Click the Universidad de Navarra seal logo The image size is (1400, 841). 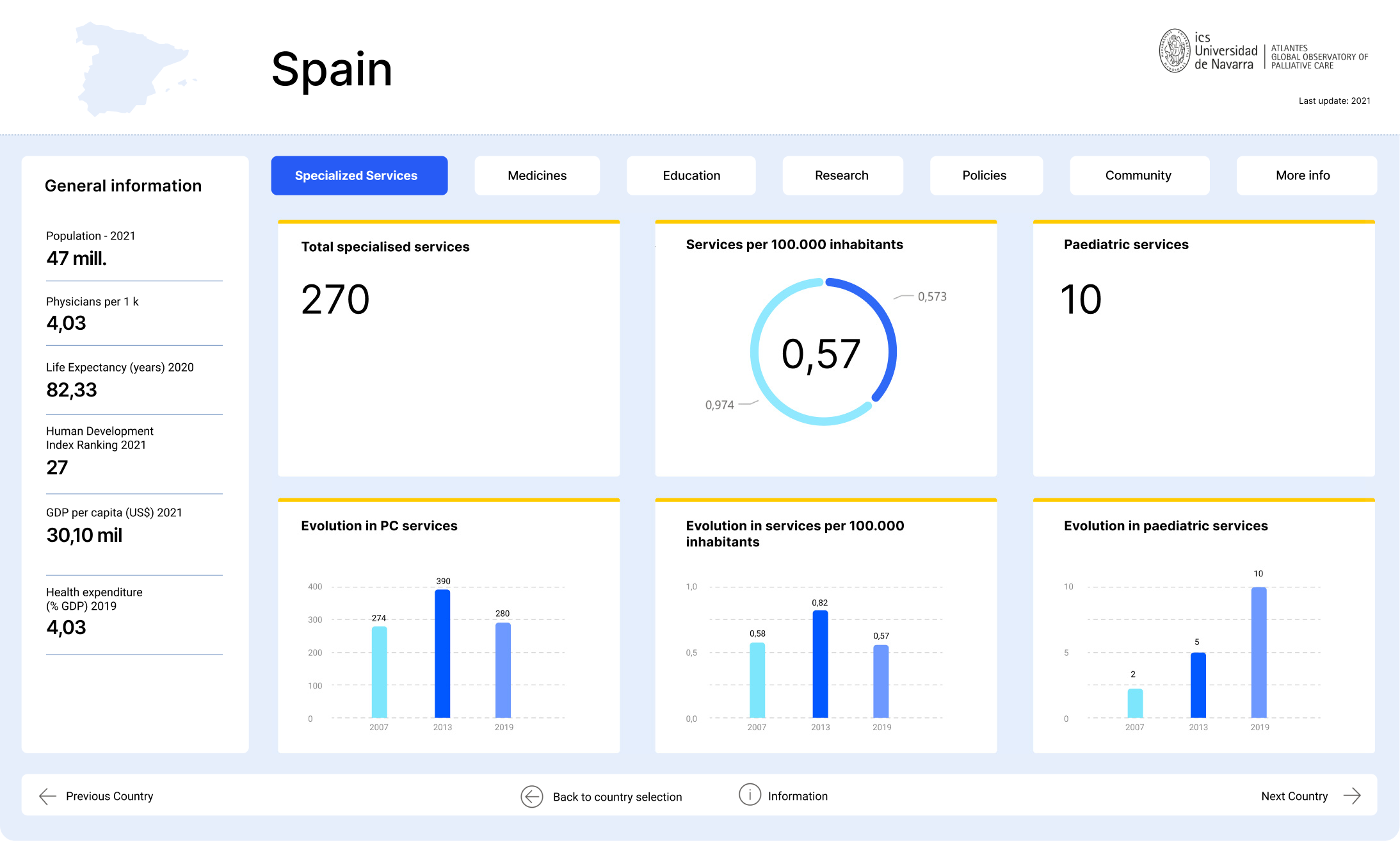point(1175,51)
